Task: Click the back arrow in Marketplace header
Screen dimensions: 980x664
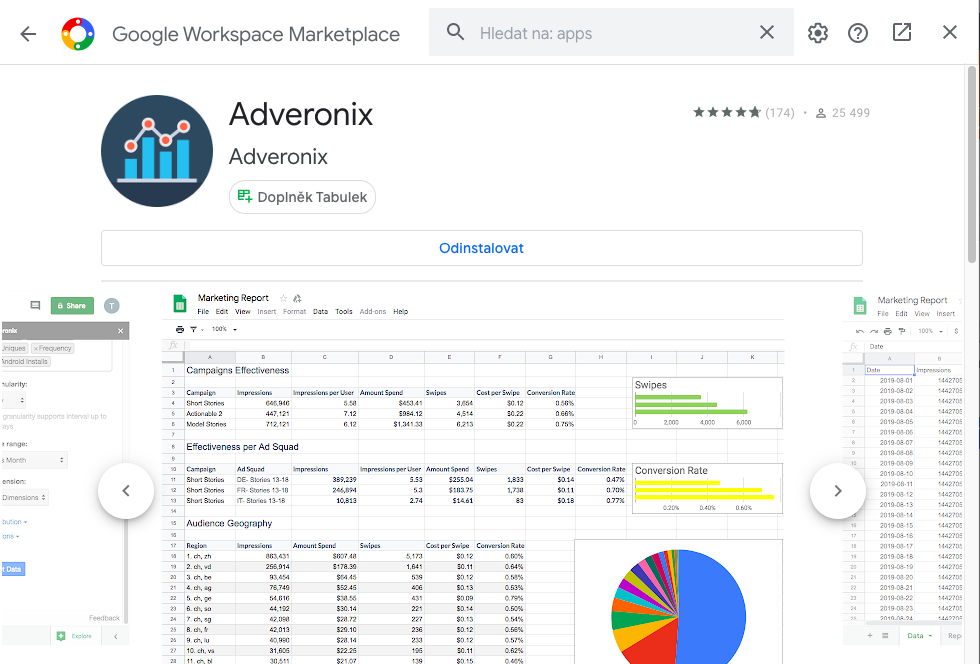Action: [28, 33]
